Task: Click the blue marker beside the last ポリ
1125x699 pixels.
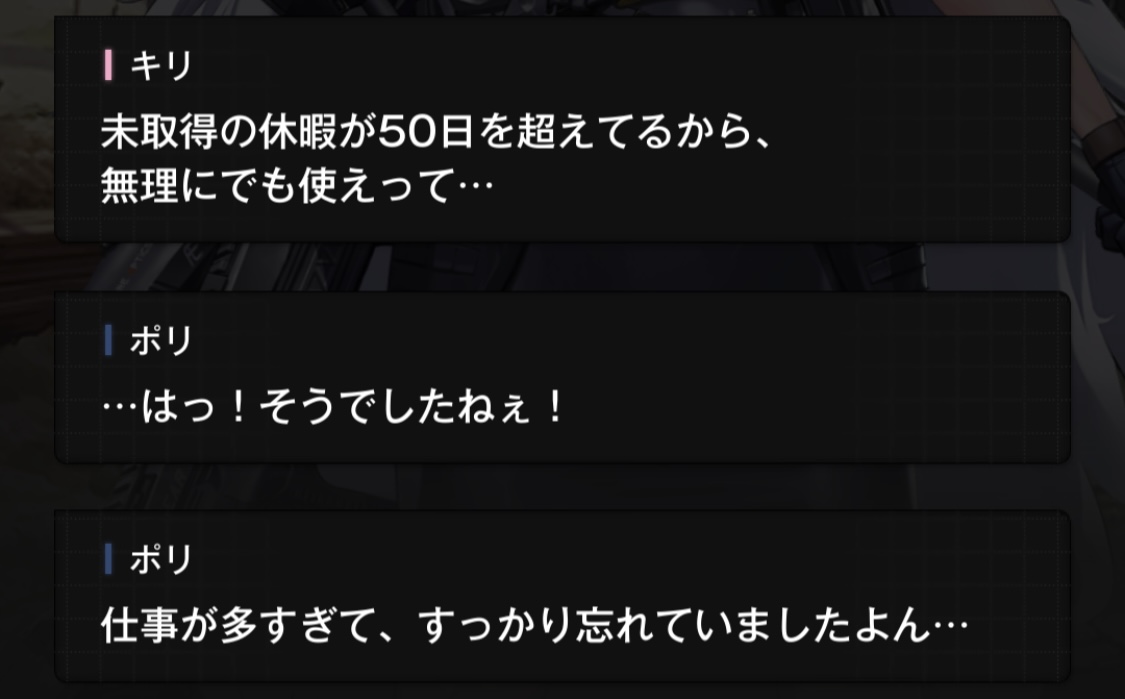Action: 108,559
